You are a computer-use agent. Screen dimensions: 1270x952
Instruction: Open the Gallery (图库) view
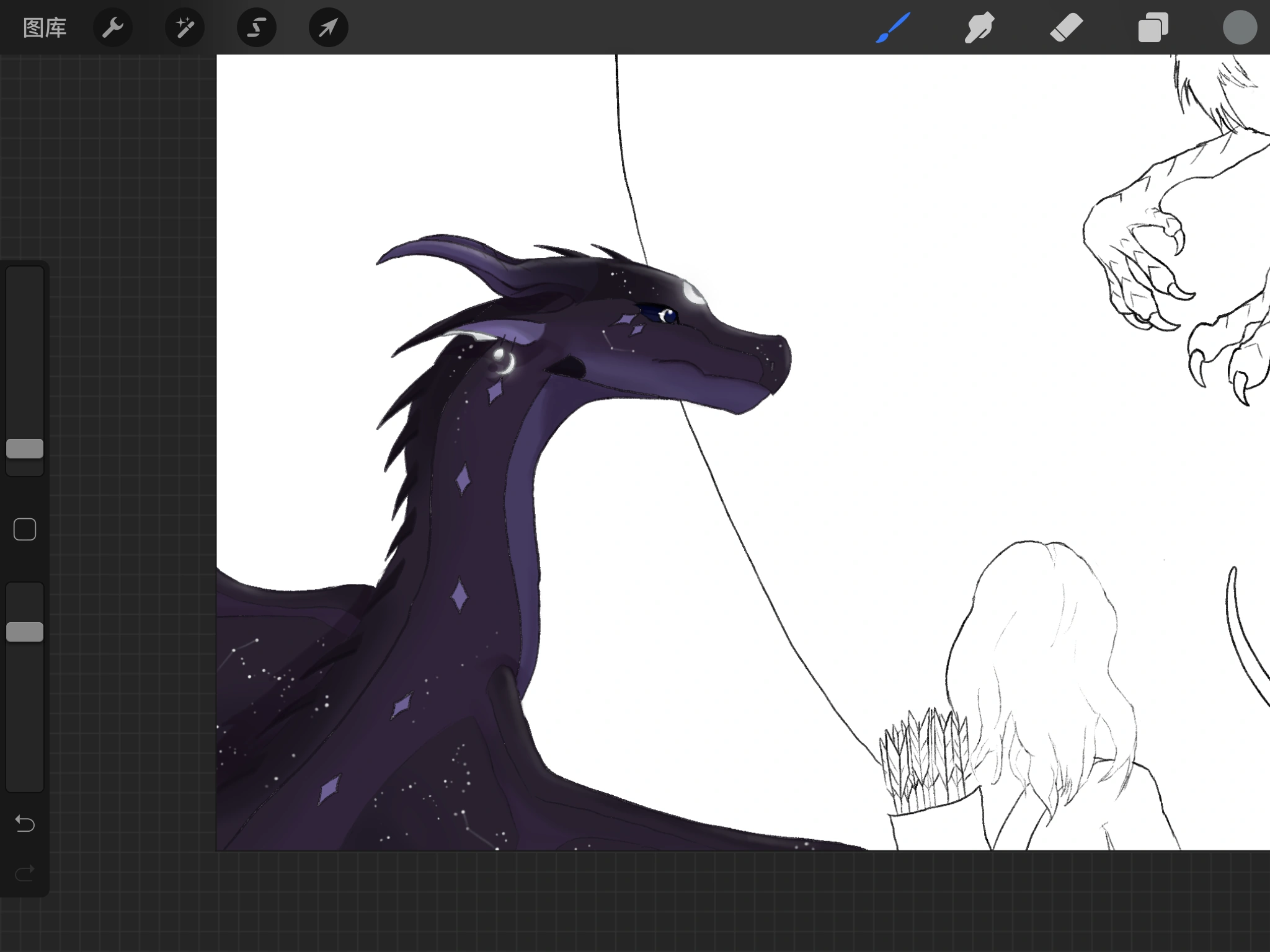point(44,28)
